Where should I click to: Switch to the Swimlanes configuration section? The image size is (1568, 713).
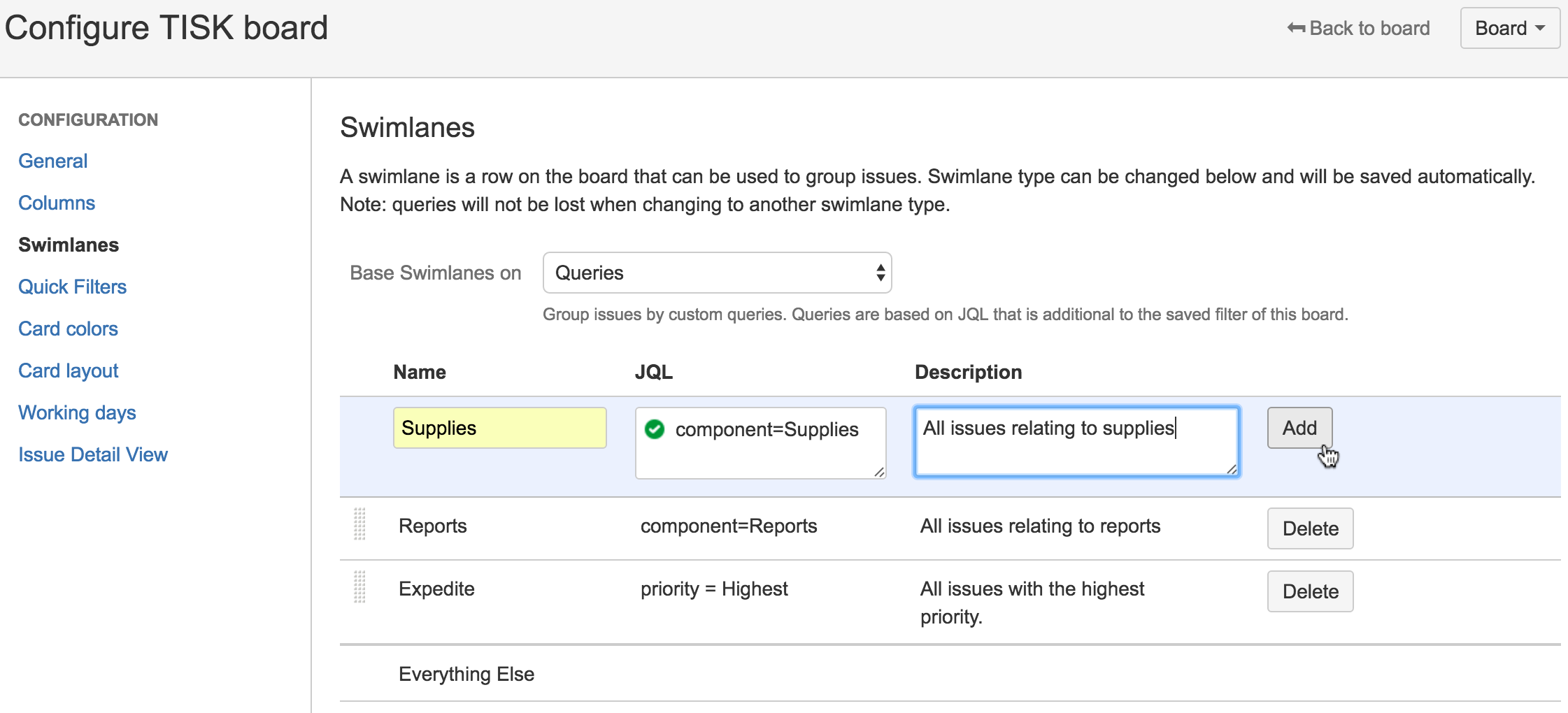click(x=68, y=245)
